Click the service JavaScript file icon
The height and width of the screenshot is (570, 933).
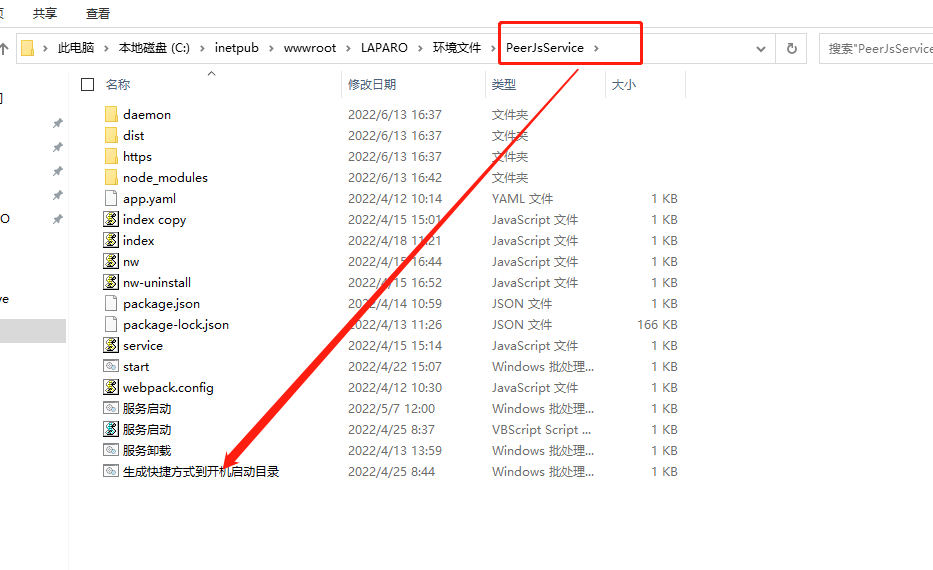[111, 345]
